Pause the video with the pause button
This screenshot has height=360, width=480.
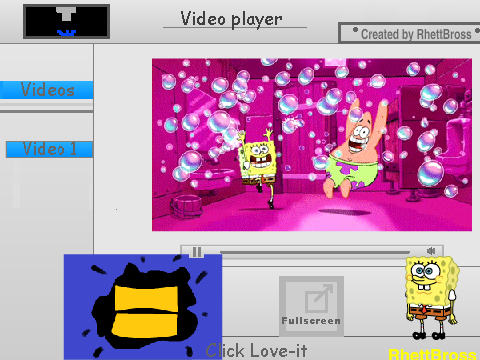tap(197, 252)
